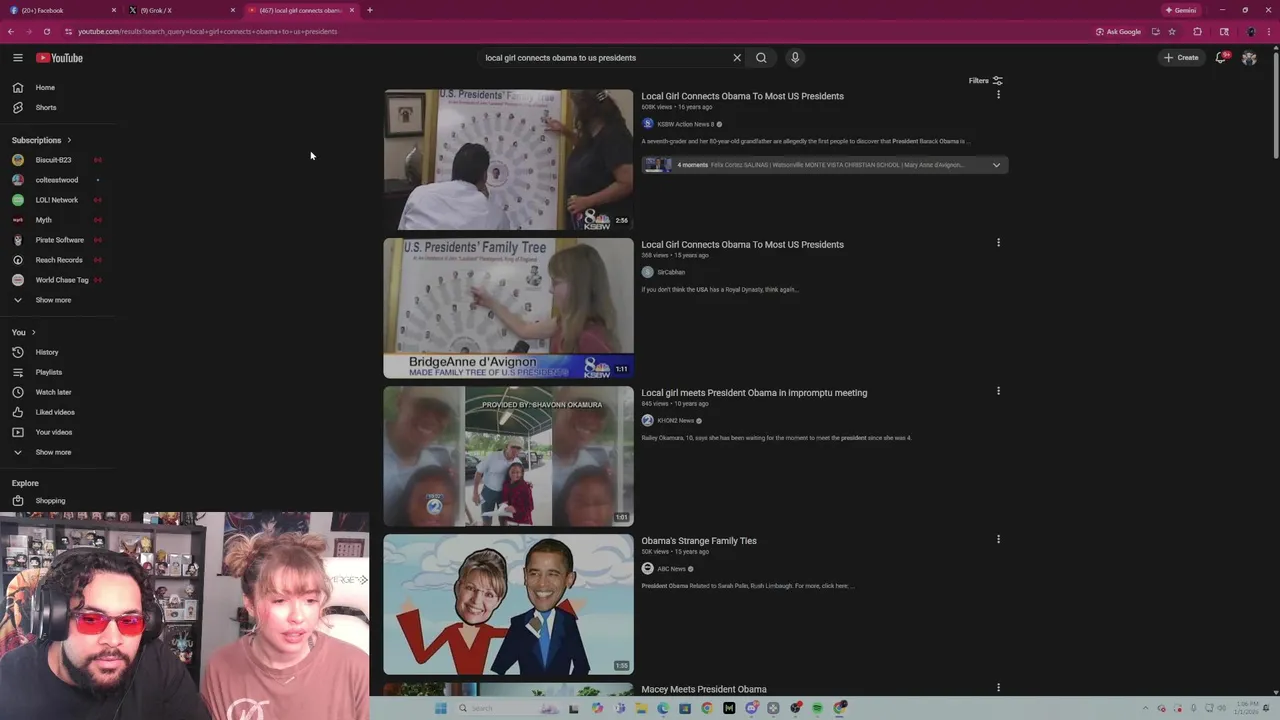The width and height of the screenshot is (1280, 720).
Task: Expand the 4 moments chevron
Action: 996,165
